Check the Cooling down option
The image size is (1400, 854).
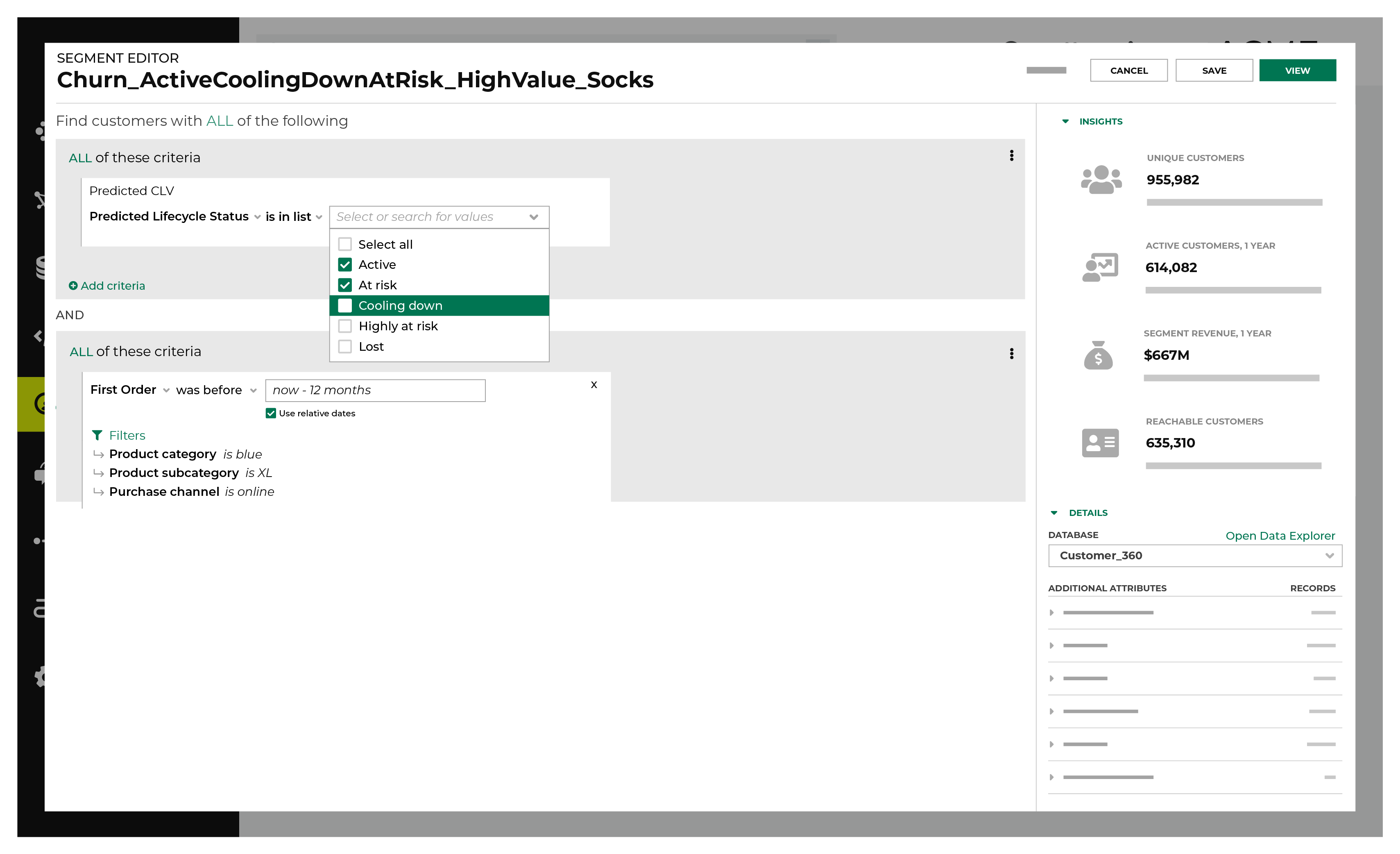point(345,305)
